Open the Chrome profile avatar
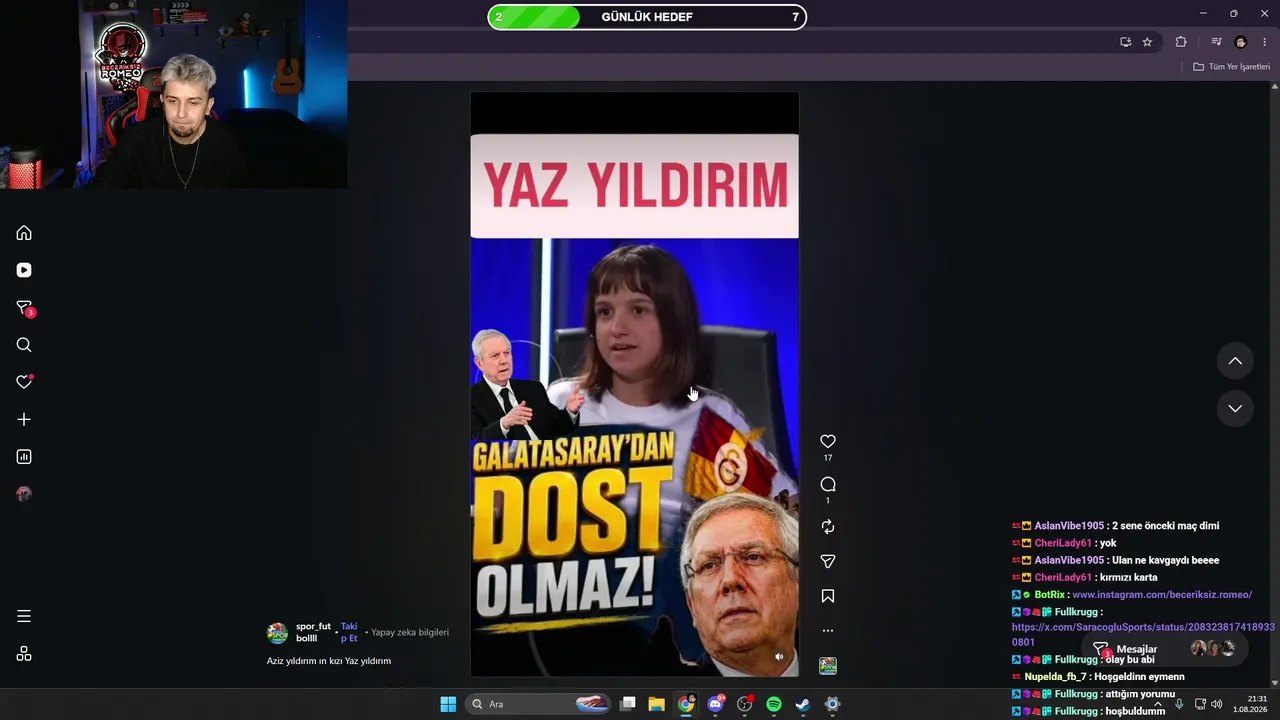The width and height of the screenshot is (1280, 720). [1241, 42]
